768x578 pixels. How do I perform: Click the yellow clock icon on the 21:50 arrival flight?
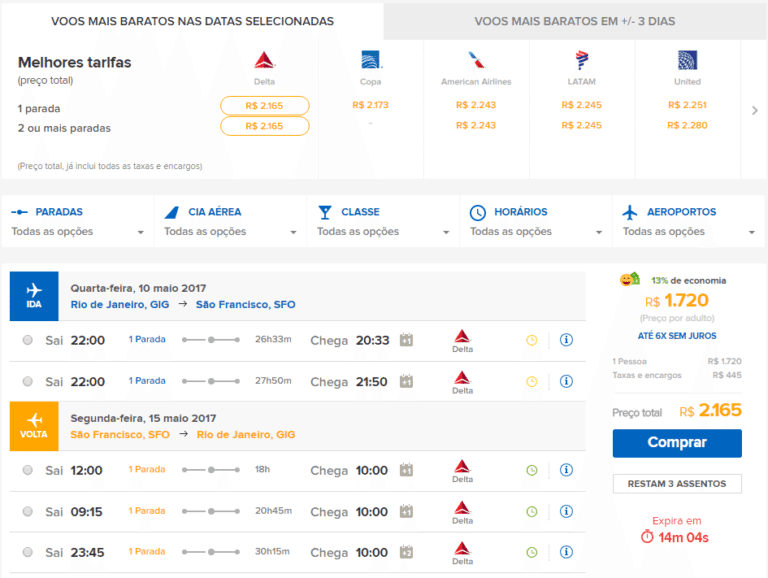(532, 381)
